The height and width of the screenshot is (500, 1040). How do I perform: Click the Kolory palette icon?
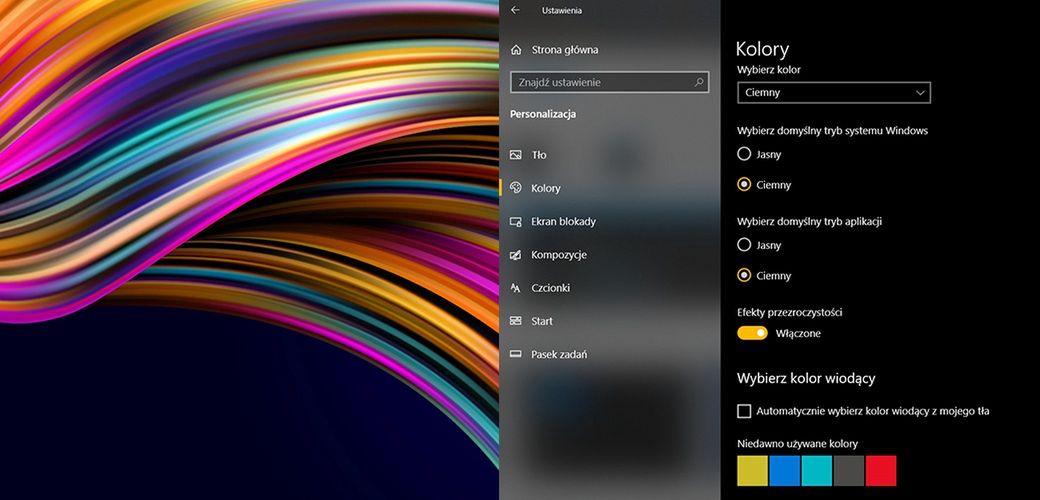coord(515,188)
